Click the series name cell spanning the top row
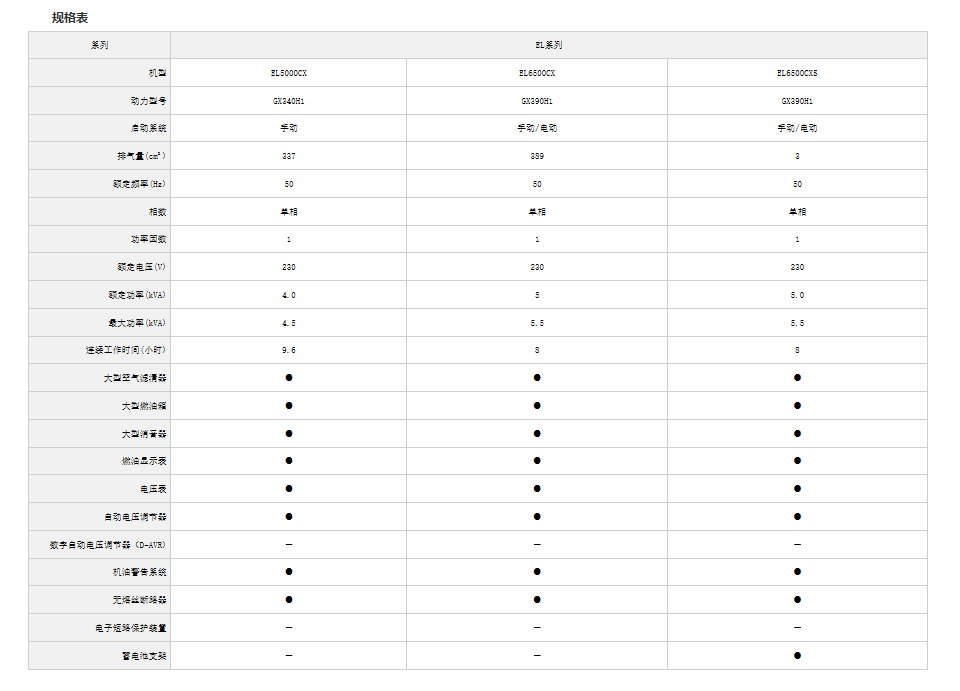Viewport: 960px width, 691px height. 549,45
